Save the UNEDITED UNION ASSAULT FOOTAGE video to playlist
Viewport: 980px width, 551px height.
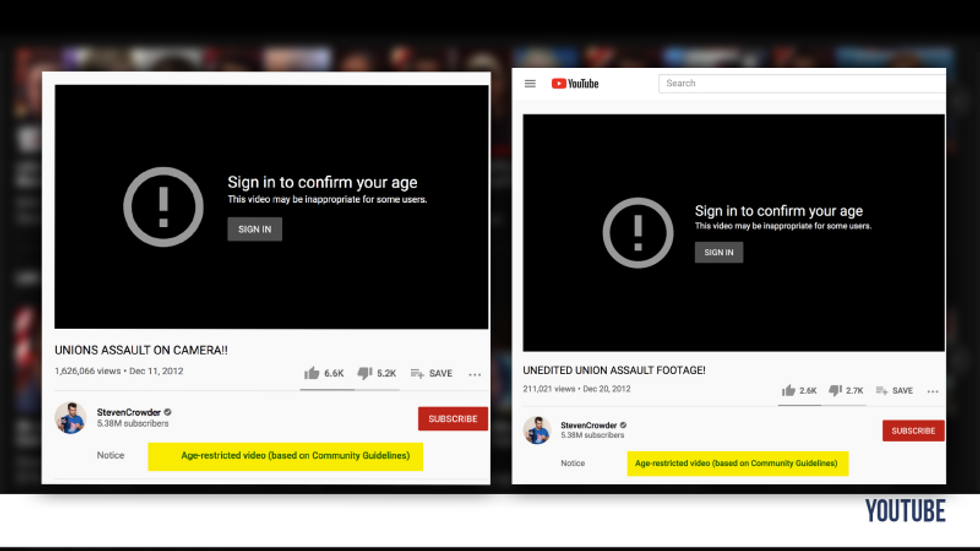894,390
